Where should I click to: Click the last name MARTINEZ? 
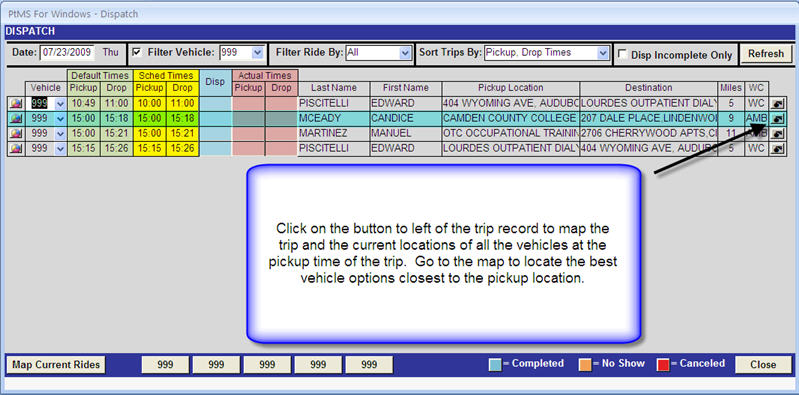334,134
